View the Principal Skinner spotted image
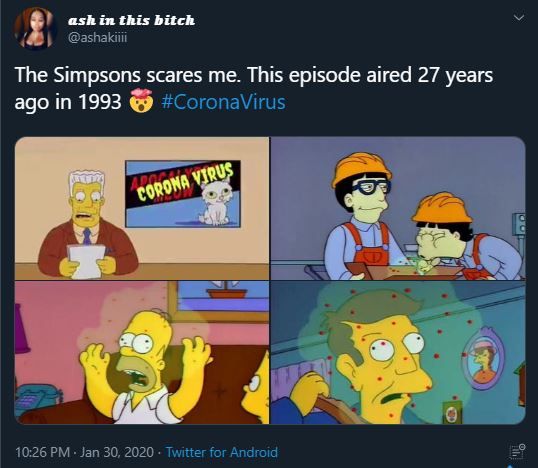This screenshot has width=538, height=468. 398,353
